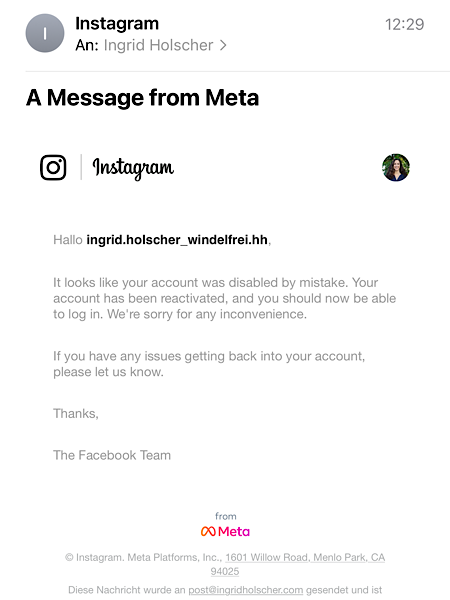450x600 pixels.
Task: Tap the 'from' label above Meta
Action: 226,516
